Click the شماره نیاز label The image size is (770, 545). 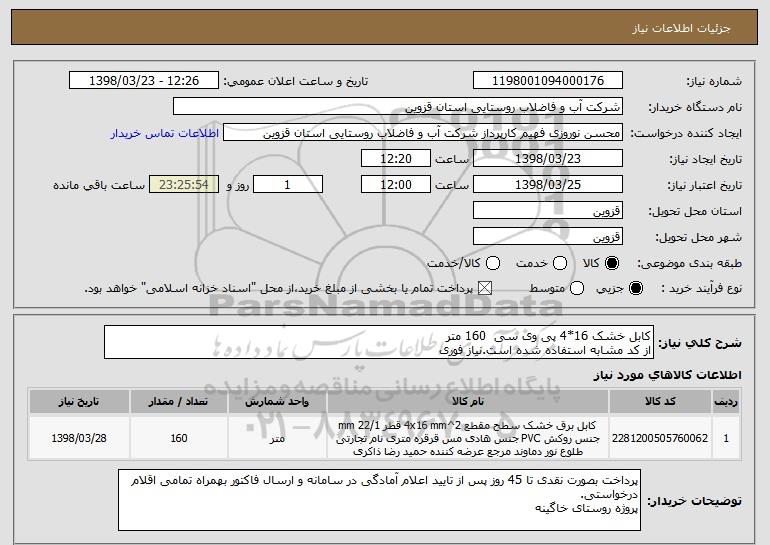click(x=714, y=81)
